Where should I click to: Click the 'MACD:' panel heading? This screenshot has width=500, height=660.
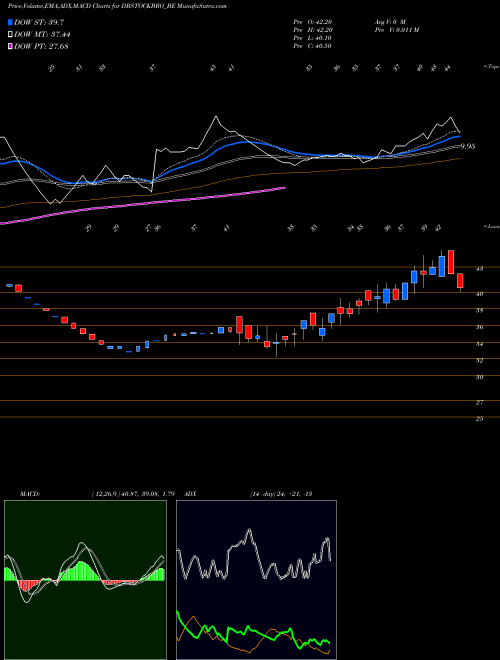29,494
